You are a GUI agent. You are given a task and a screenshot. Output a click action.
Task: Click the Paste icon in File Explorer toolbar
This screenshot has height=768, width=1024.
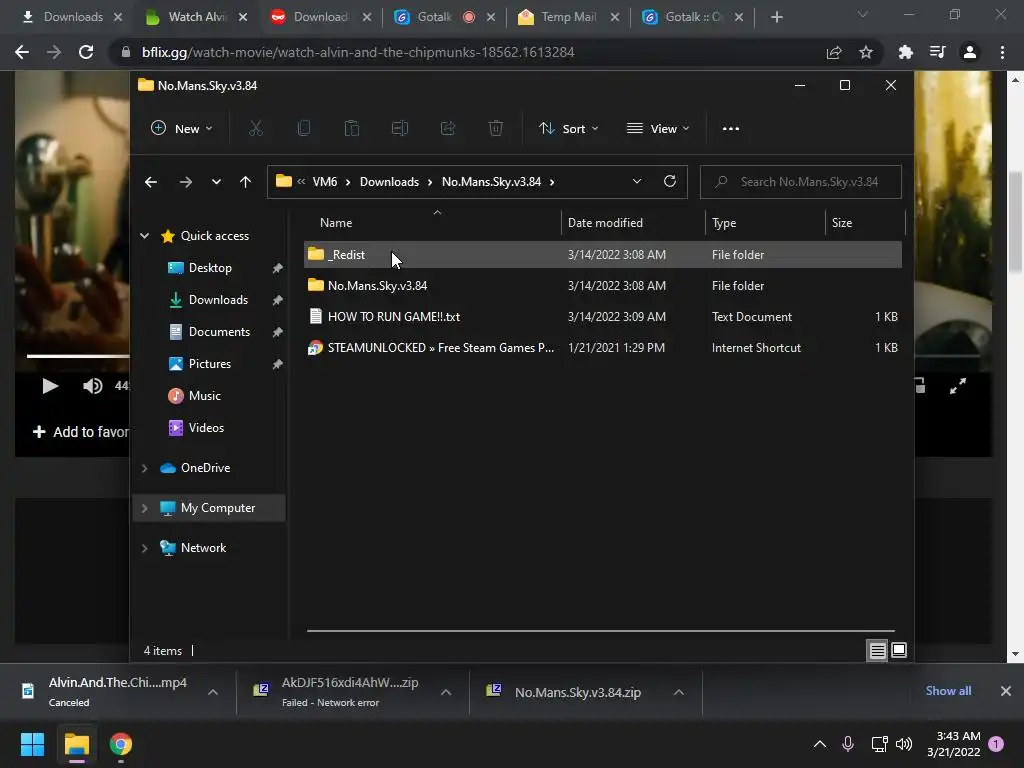tap(352, 129)
